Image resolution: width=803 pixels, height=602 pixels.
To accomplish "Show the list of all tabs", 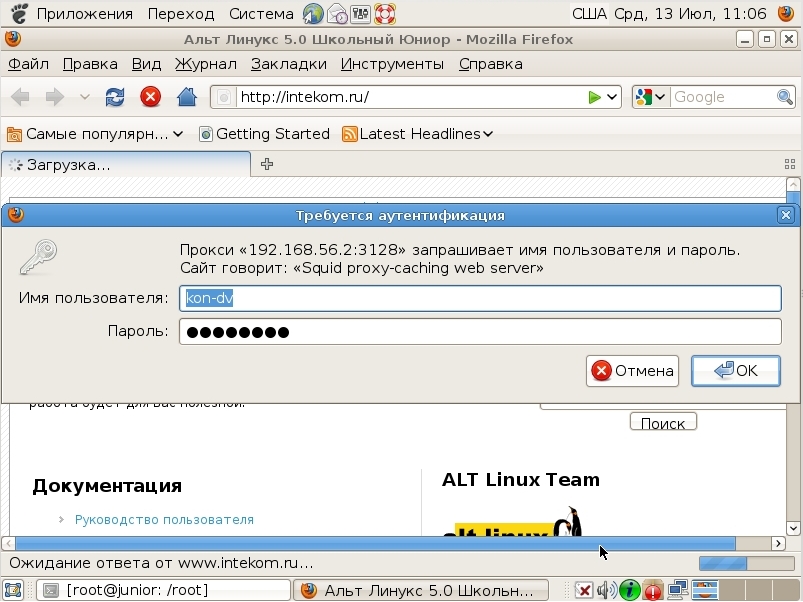I will [790, 164].
